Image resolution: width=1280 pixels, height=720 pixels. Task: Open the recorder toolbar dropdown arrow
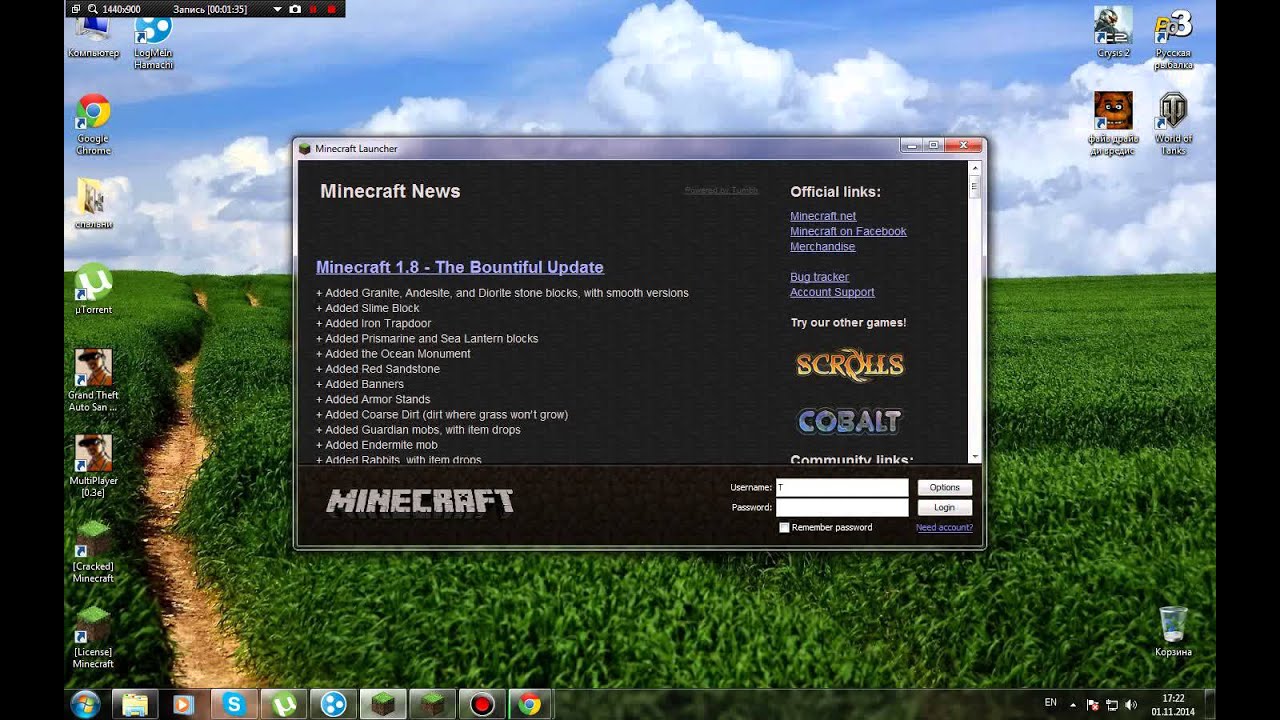click(278, 9)
